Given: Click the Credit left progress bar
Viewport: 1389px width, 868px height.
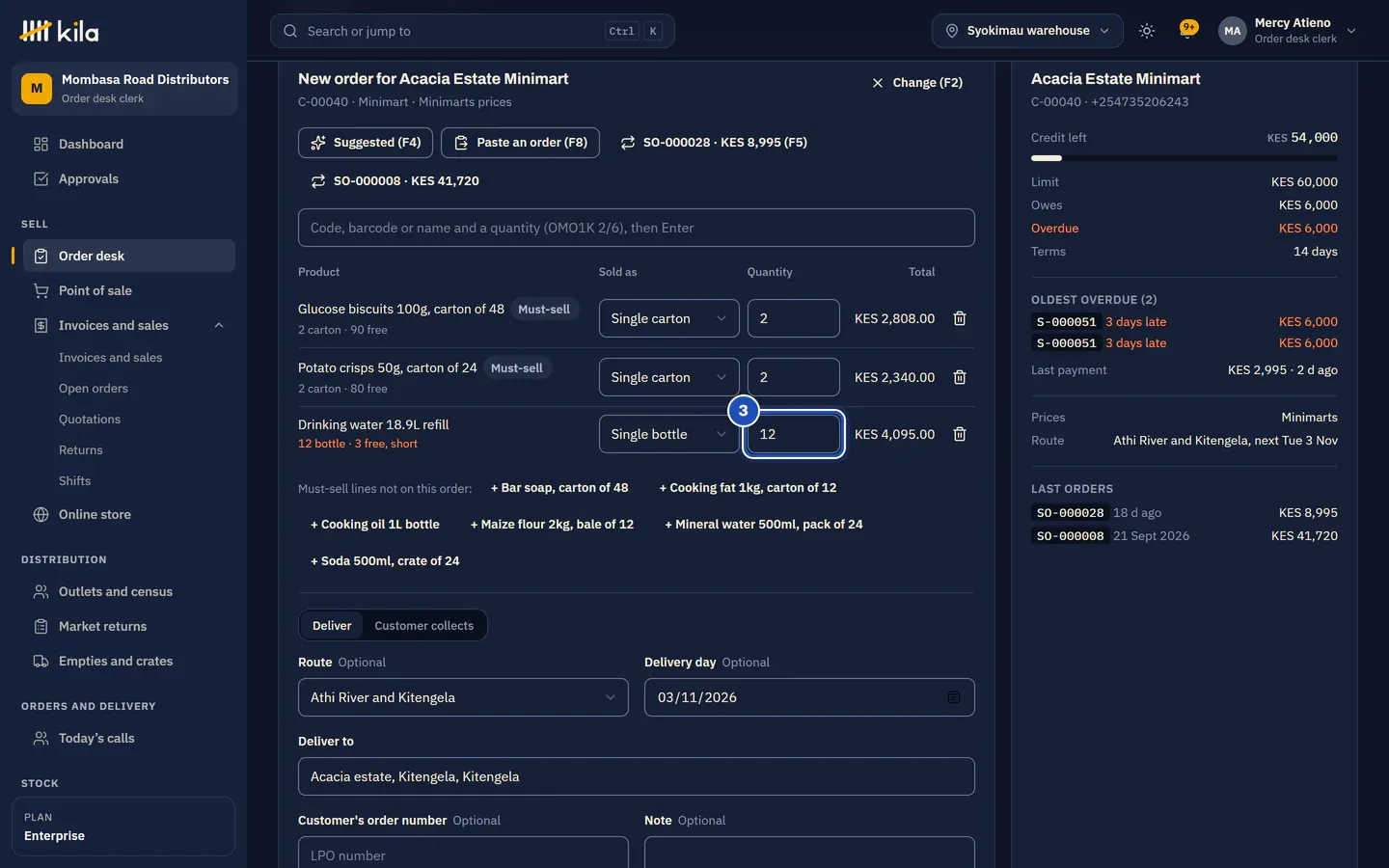Looking at the screenshot, I should click(x=1185, y=158).
